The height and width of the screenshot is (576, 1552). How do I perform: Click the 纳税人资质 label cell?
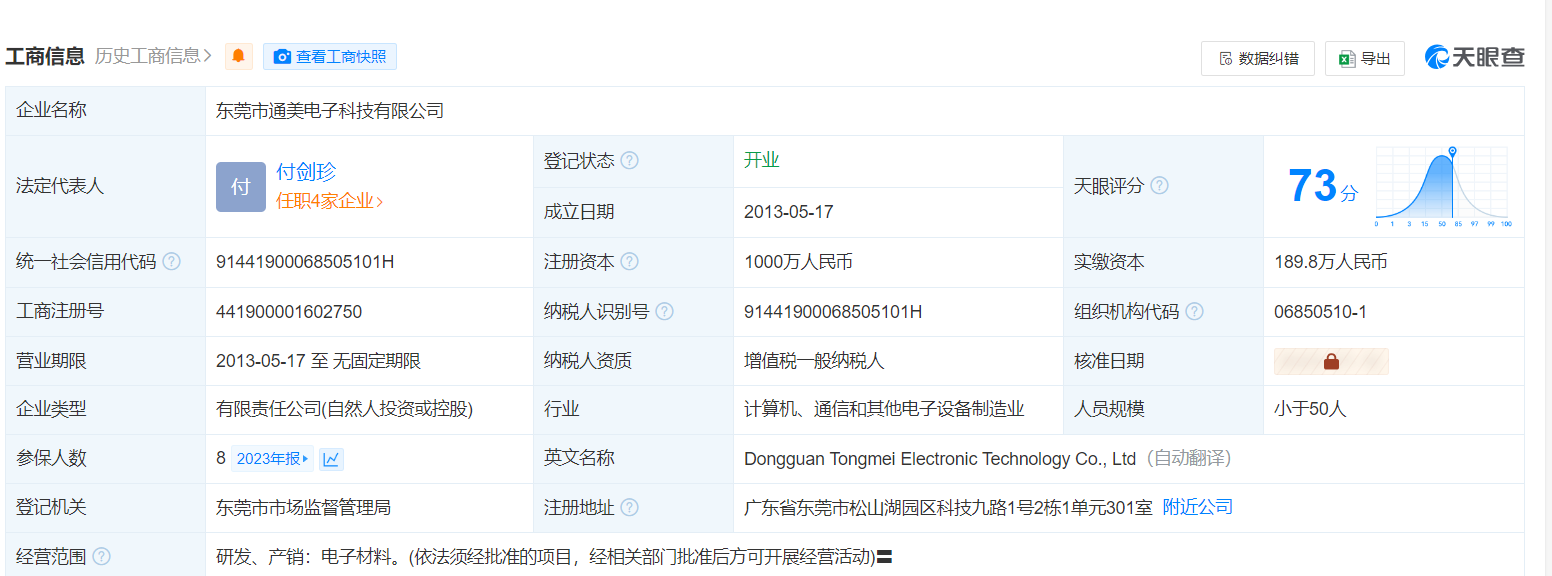[633, 361]
